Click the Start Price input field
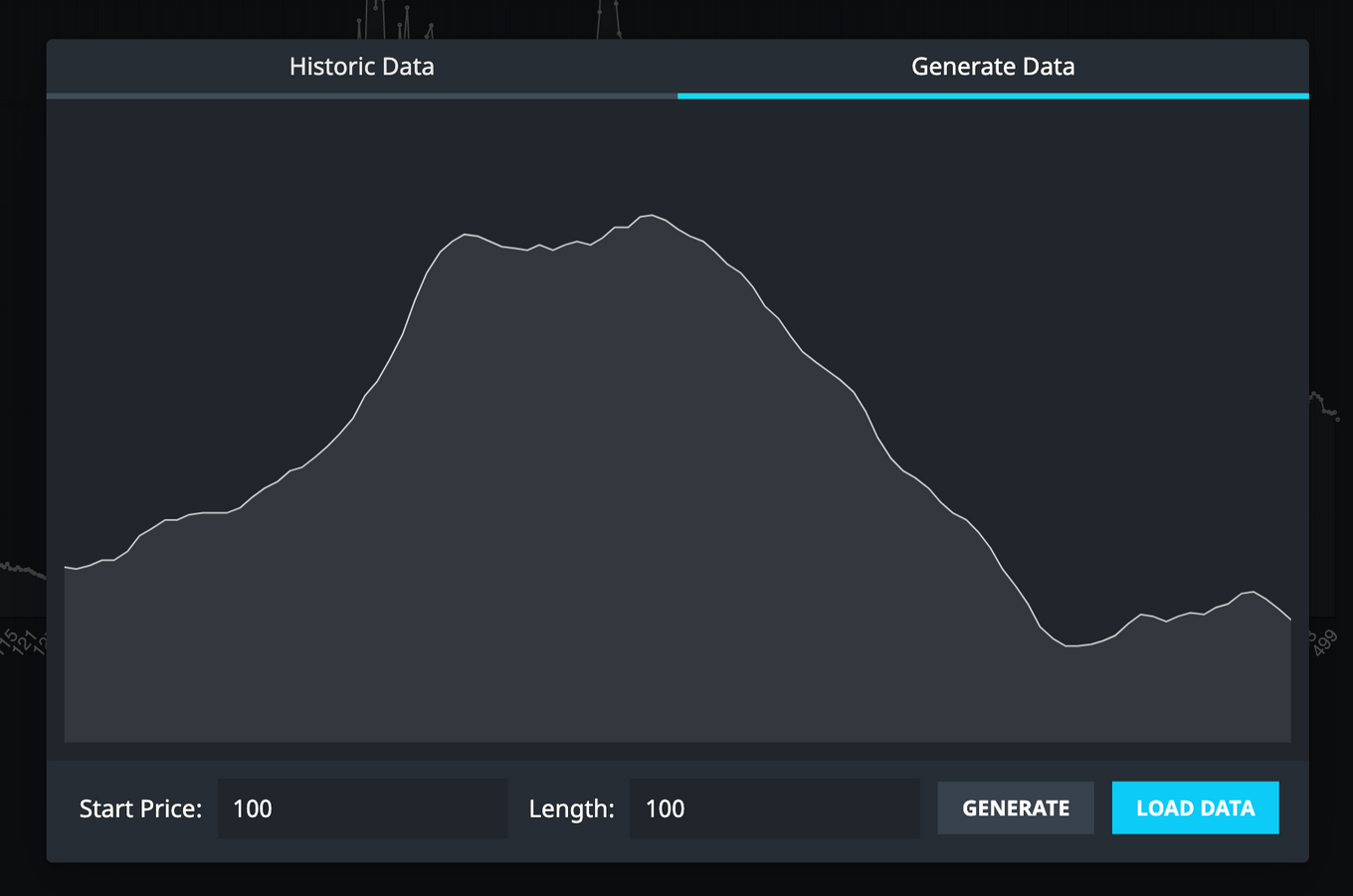Screen dimensions: 1353x896 362,808
